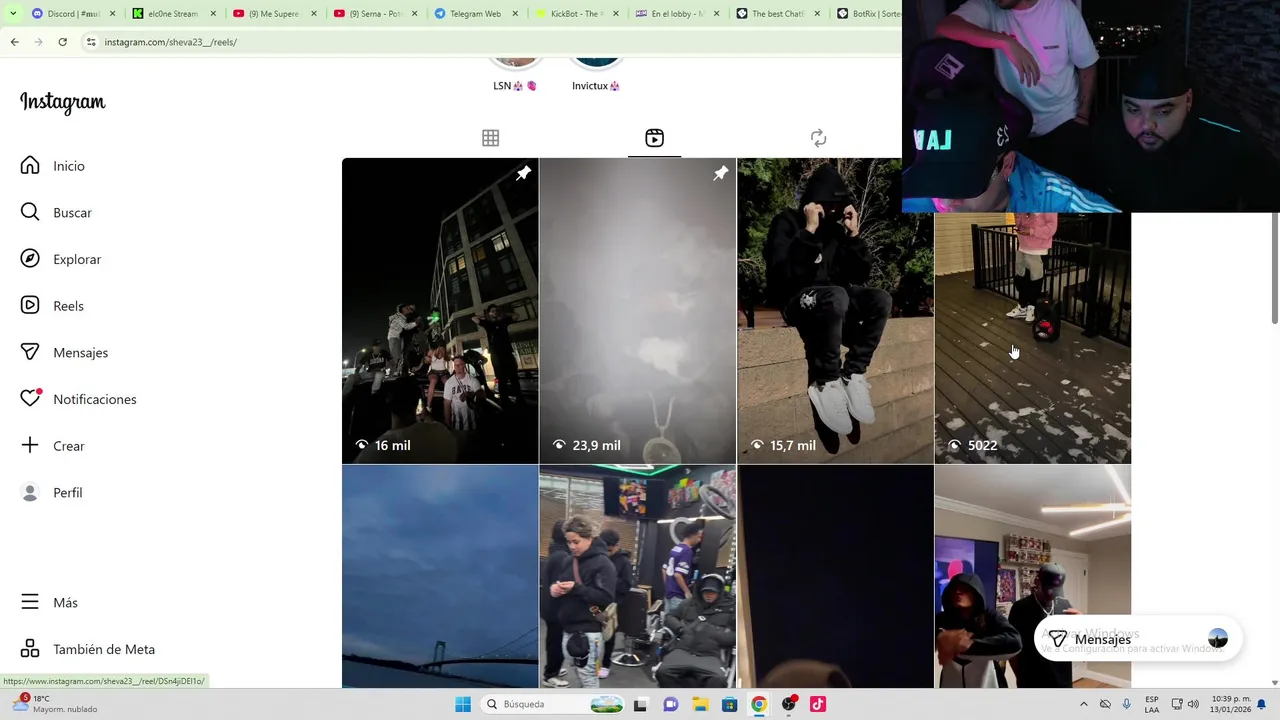Open the tab search dropdown arrow

coord(13,14)
